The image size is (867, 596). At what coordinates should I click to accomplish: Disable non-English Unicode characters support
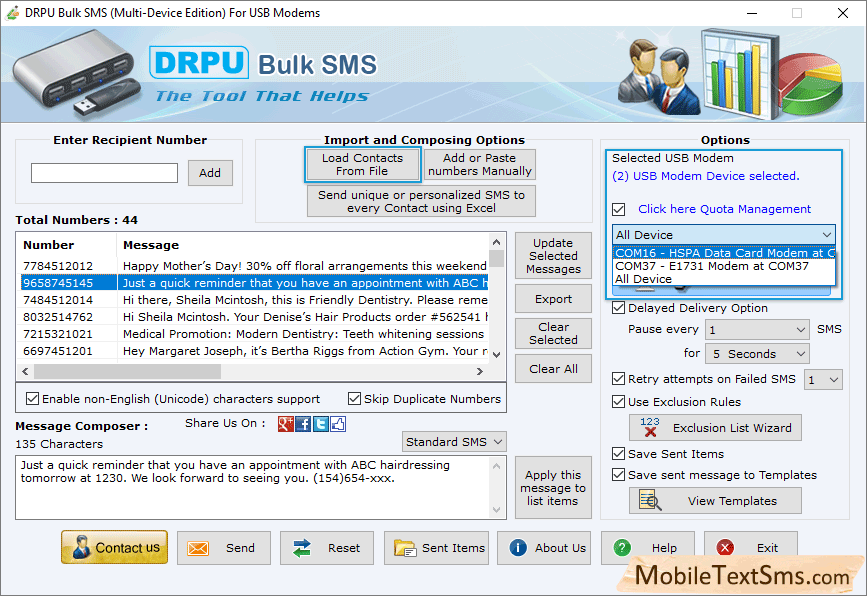(x=33, y=399)
